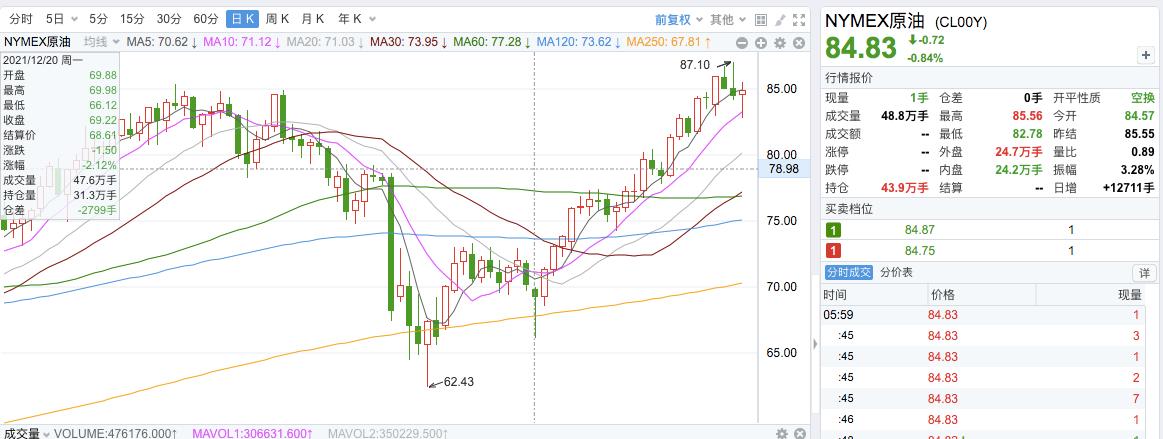The width and height of the screenshot is (1163, 439).
Task: Expand the 其他 options dropdown
Action: click(726, 19)
